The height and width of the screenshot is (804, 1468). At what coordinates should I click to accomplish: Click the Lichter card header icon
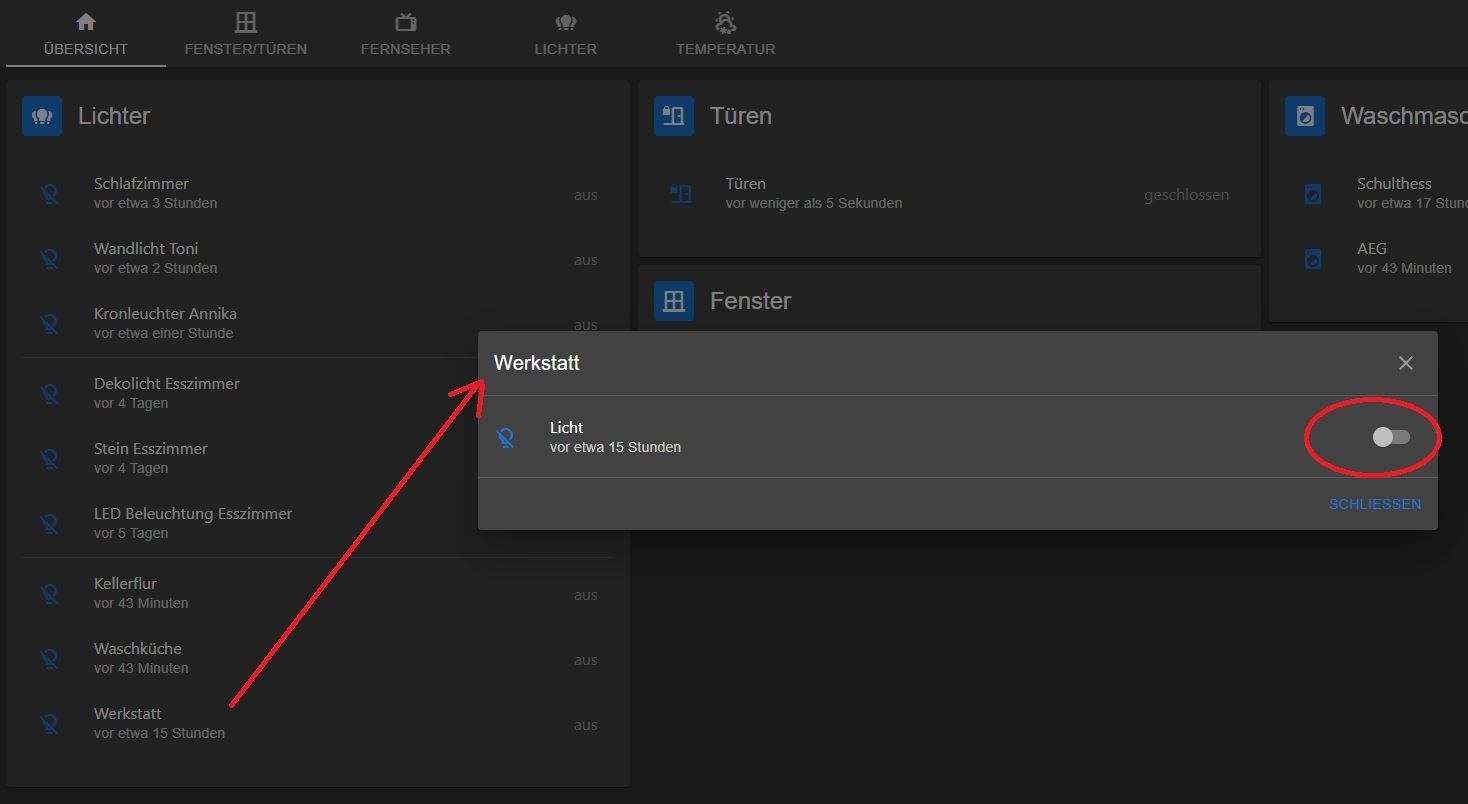click(42, 116)
